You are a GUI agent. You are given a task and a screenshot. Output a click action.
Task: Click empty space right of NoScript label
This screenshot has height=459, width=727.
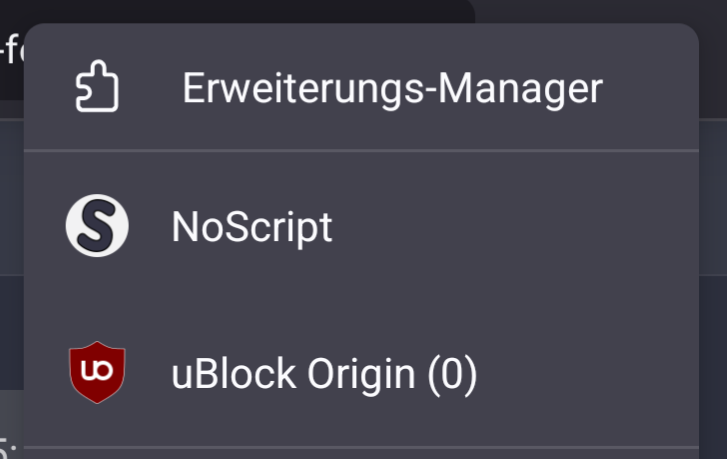point(510,226)
